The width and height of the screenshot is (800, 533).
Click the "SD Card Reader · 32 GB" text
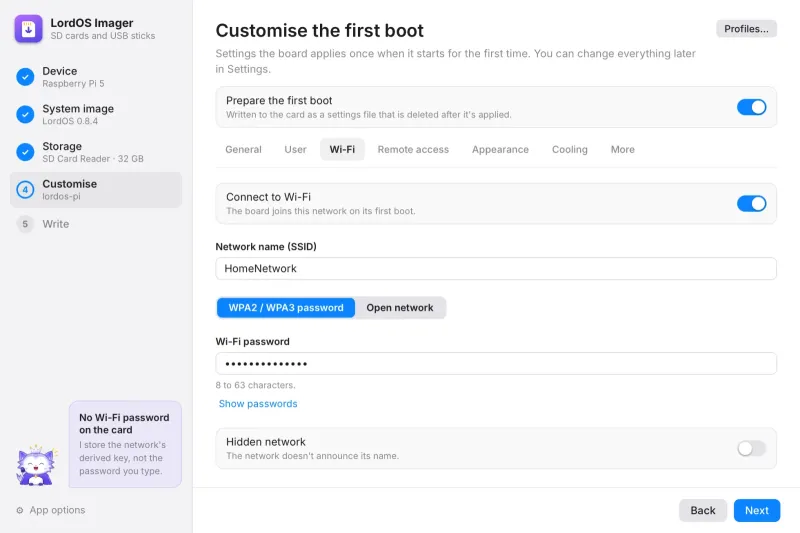(93, 159)
